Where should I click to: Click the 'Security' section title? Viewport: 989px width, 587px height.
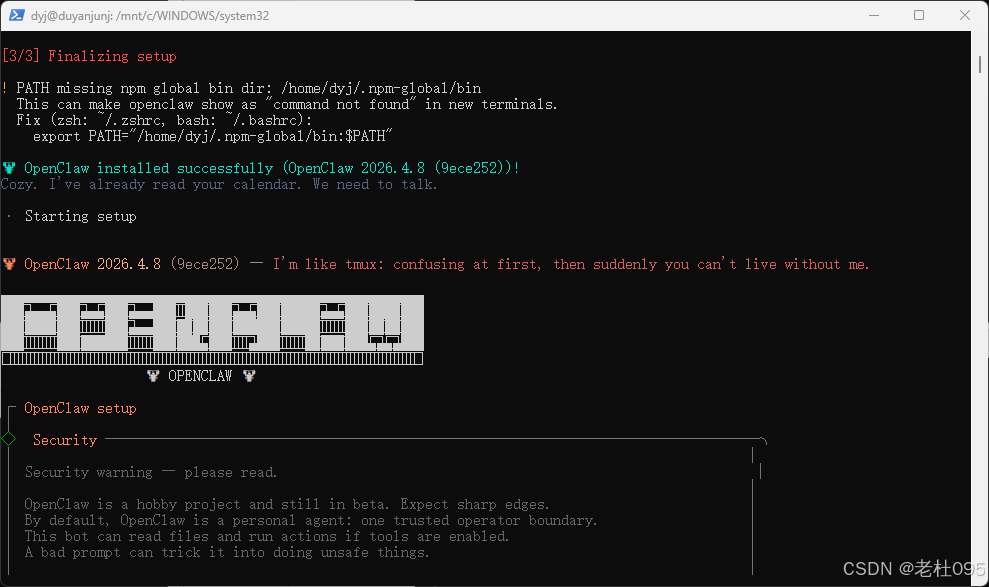65,440
